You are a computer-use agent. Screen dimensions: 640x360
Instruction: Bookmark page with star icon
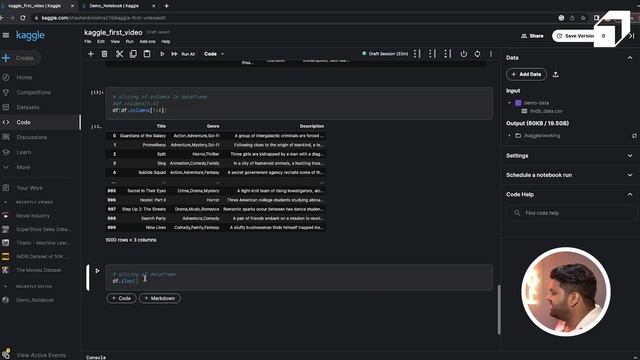tap(583, 18)
